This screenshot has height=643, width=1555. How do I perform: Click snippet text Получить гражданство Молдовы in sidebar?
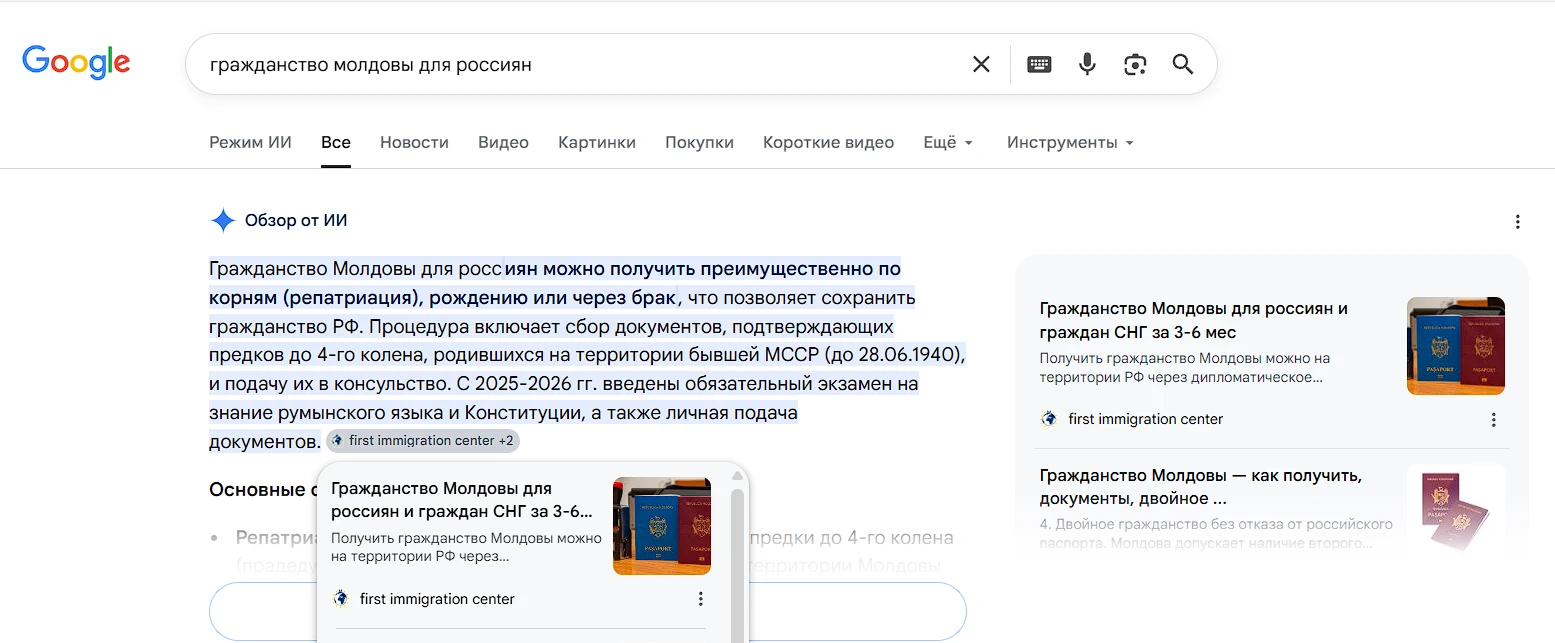tap(1185, 368)
